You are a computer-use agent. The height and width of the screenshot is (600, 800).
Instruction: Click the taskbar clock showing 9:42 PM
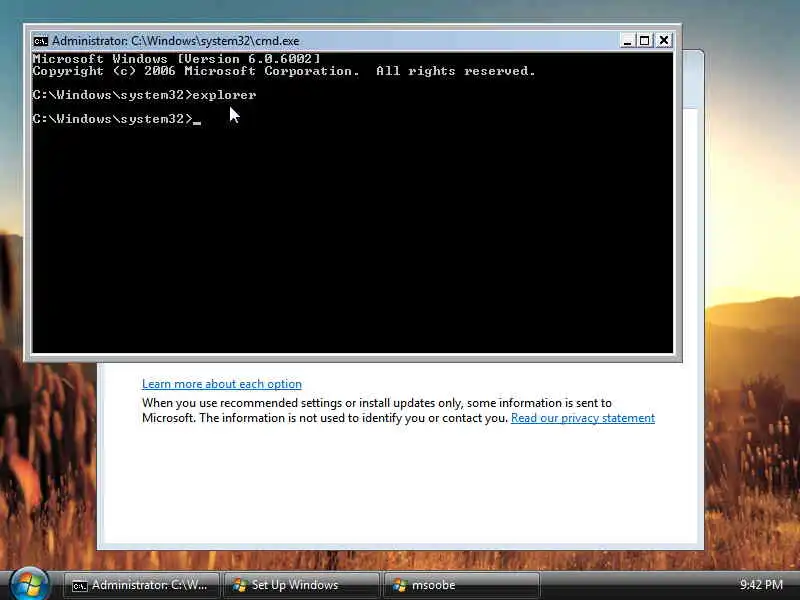coord(761,585)
